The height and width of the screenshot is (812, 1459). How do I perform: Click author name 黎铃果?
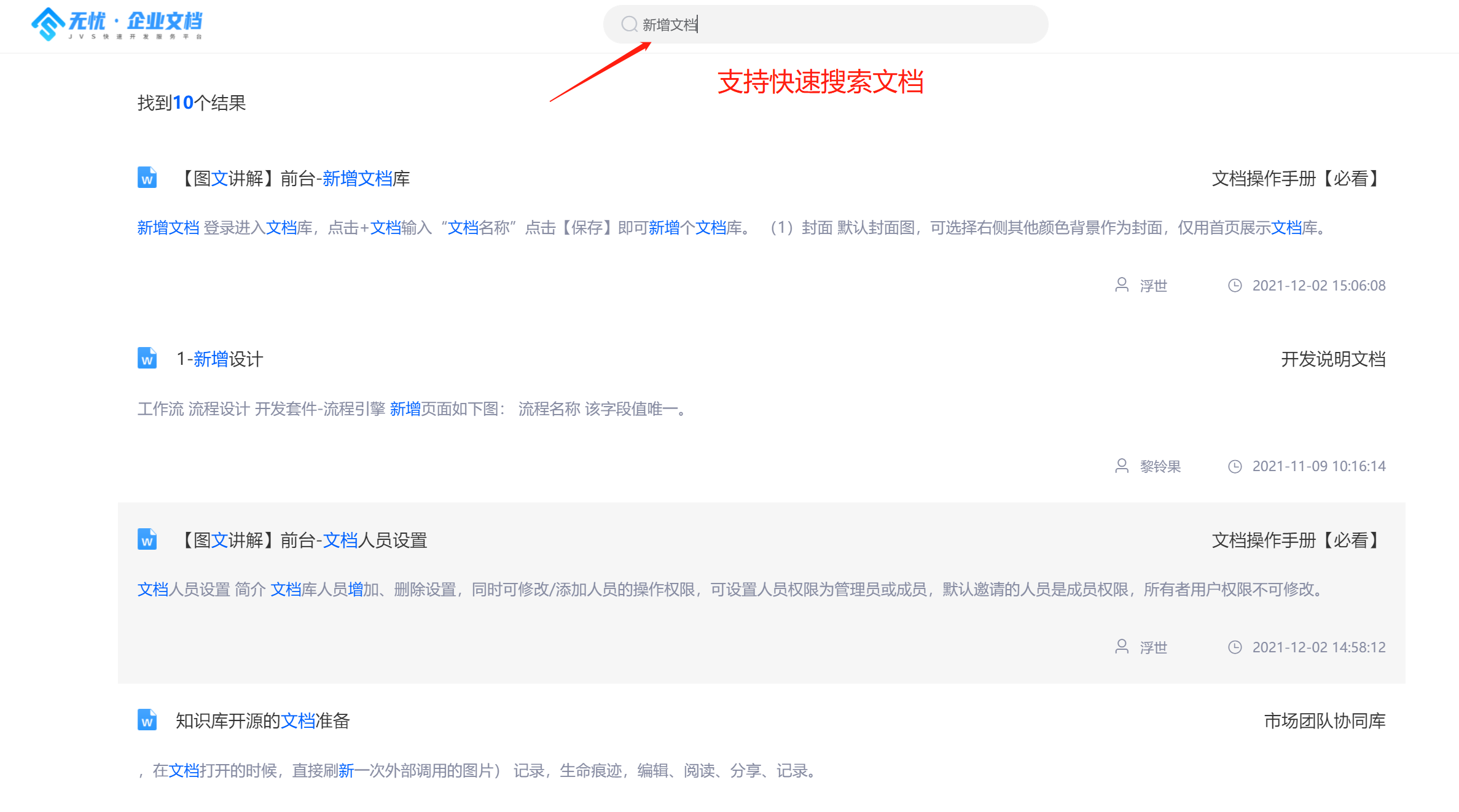1160,466
